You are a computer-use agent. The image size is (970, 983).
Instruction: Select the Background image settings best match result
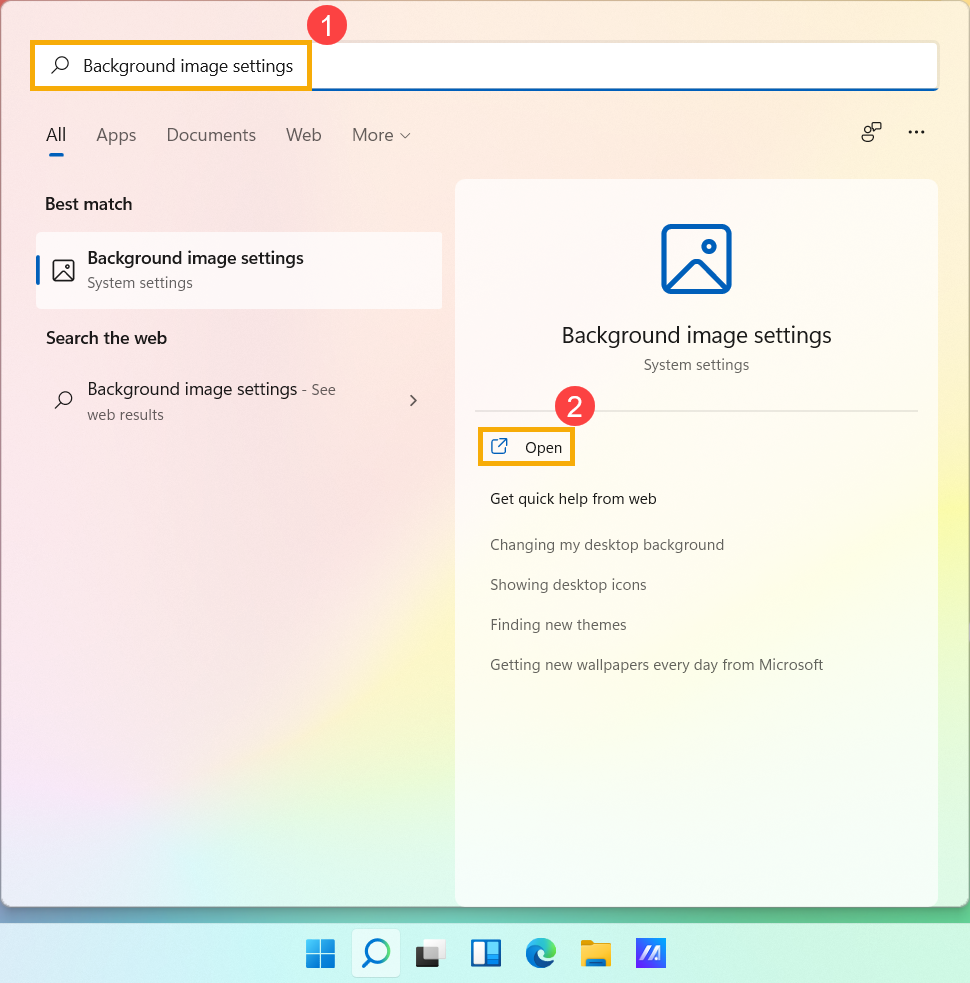click(239, 270)
